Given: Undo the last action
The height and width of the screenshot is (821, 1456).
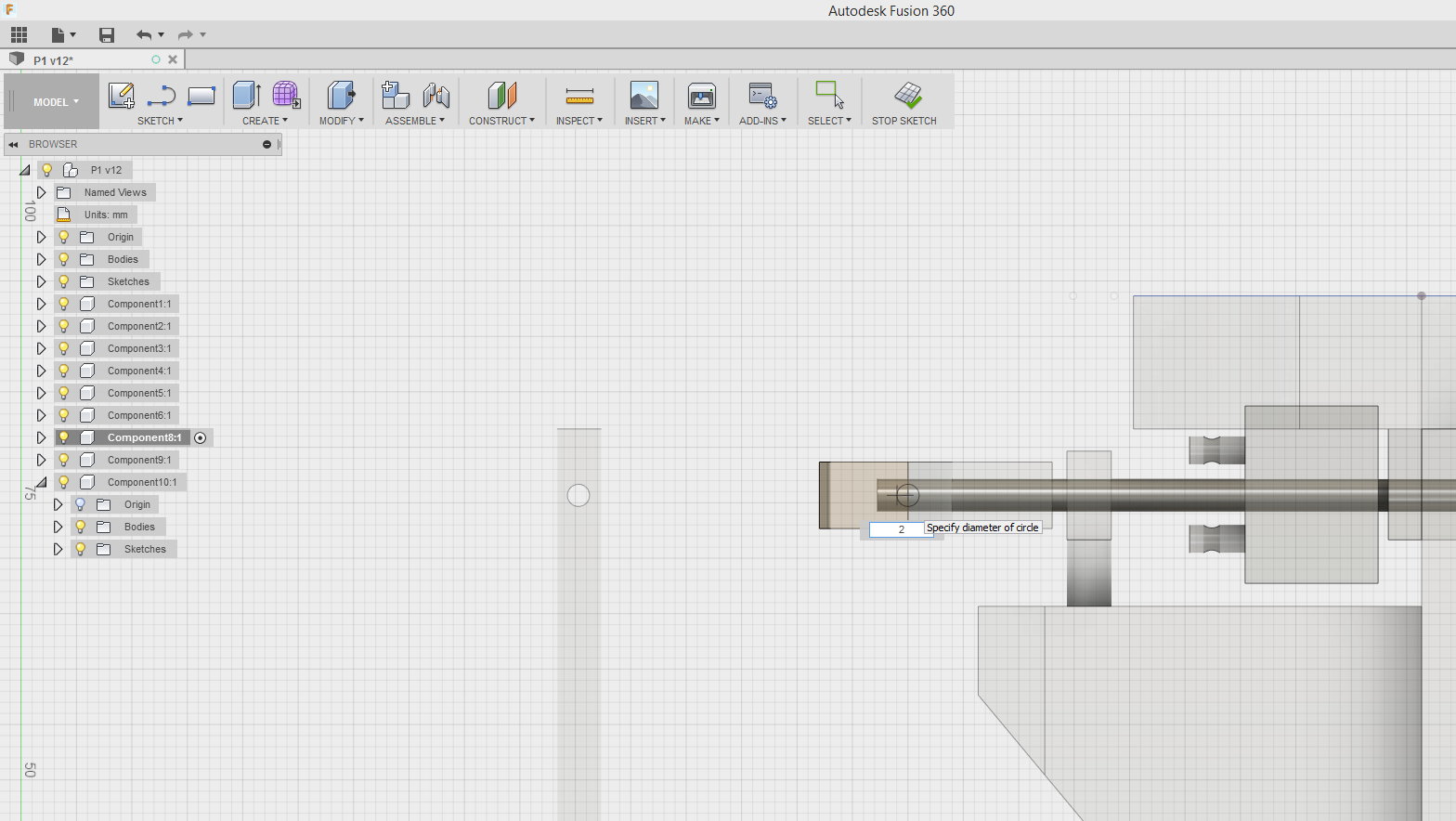Looking at the screenshot, I should pyautogui.click(x=144, y=35).
